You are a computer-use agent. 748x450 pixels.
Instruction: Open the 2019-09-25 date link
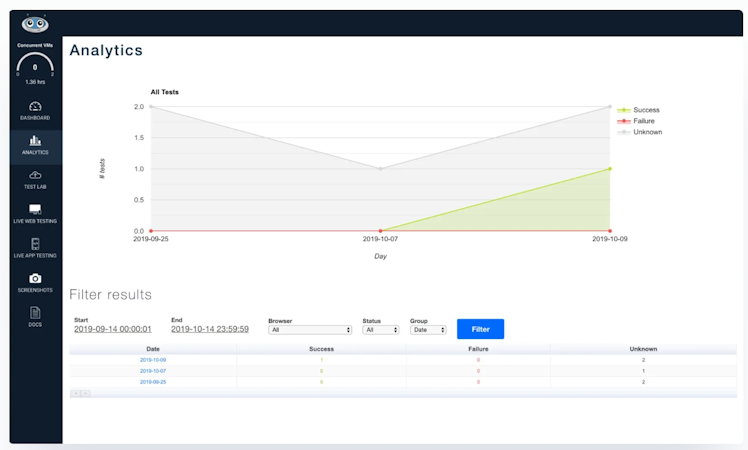click(x=153, y=382)
